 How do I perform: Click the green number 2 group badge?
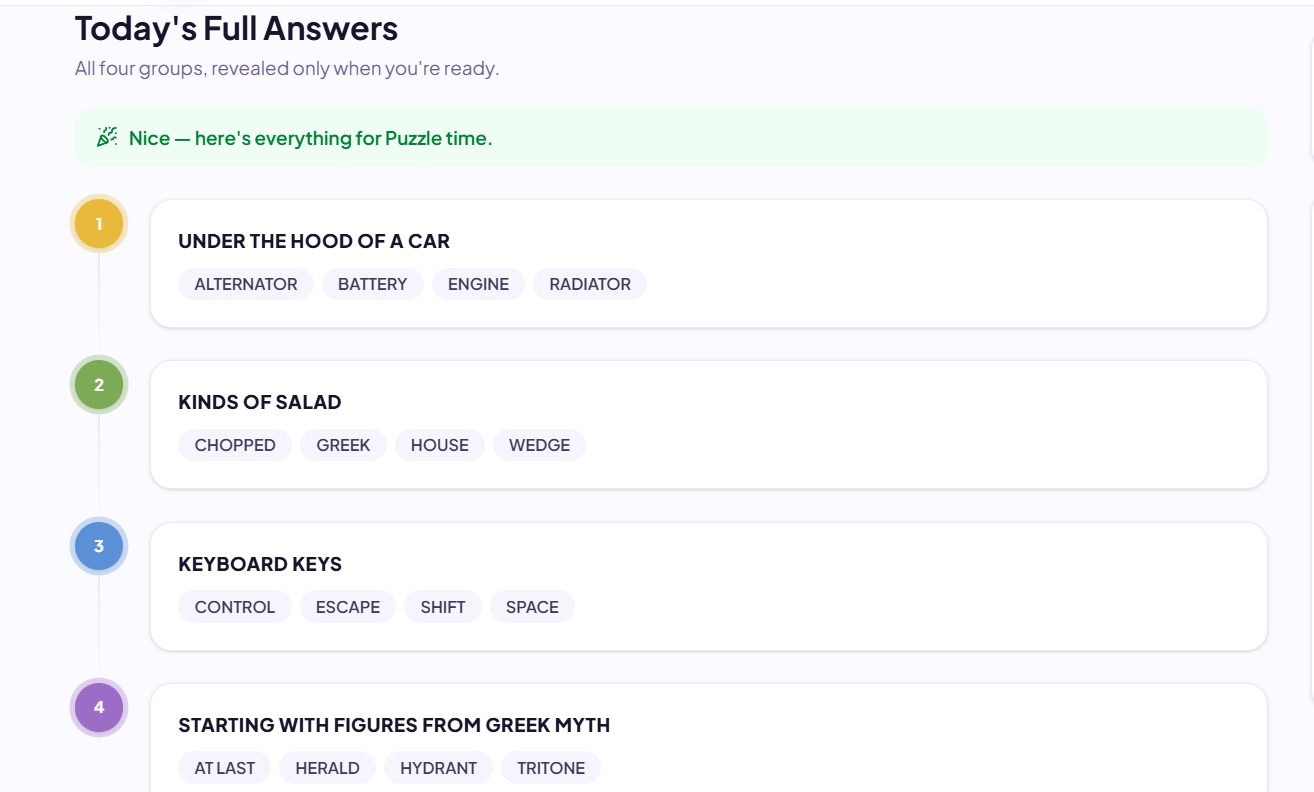(x=99, y=385)
